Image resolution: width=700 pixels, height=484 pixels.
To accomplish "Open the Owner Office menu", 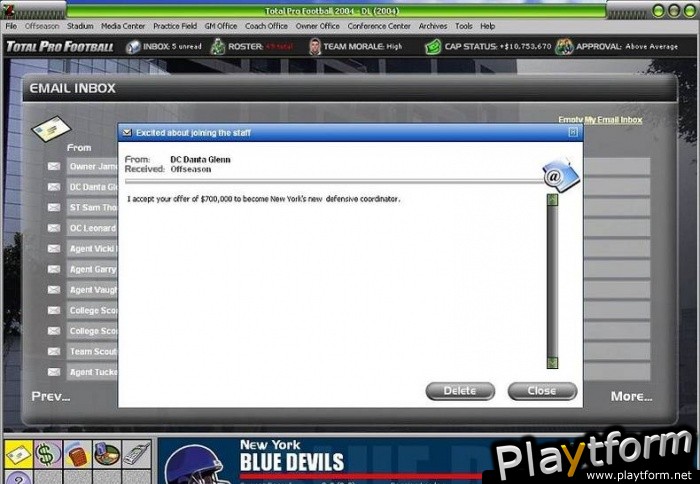I will 318,26.
